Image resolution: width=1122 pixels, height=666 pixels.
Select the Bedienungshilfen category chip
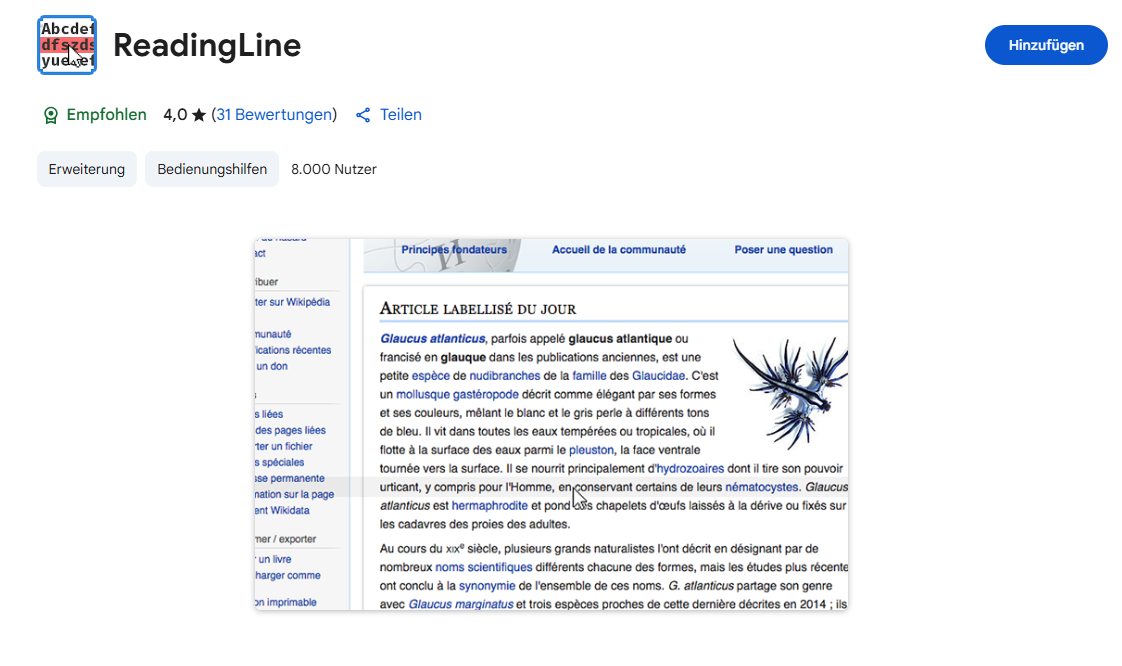(211, 168)
